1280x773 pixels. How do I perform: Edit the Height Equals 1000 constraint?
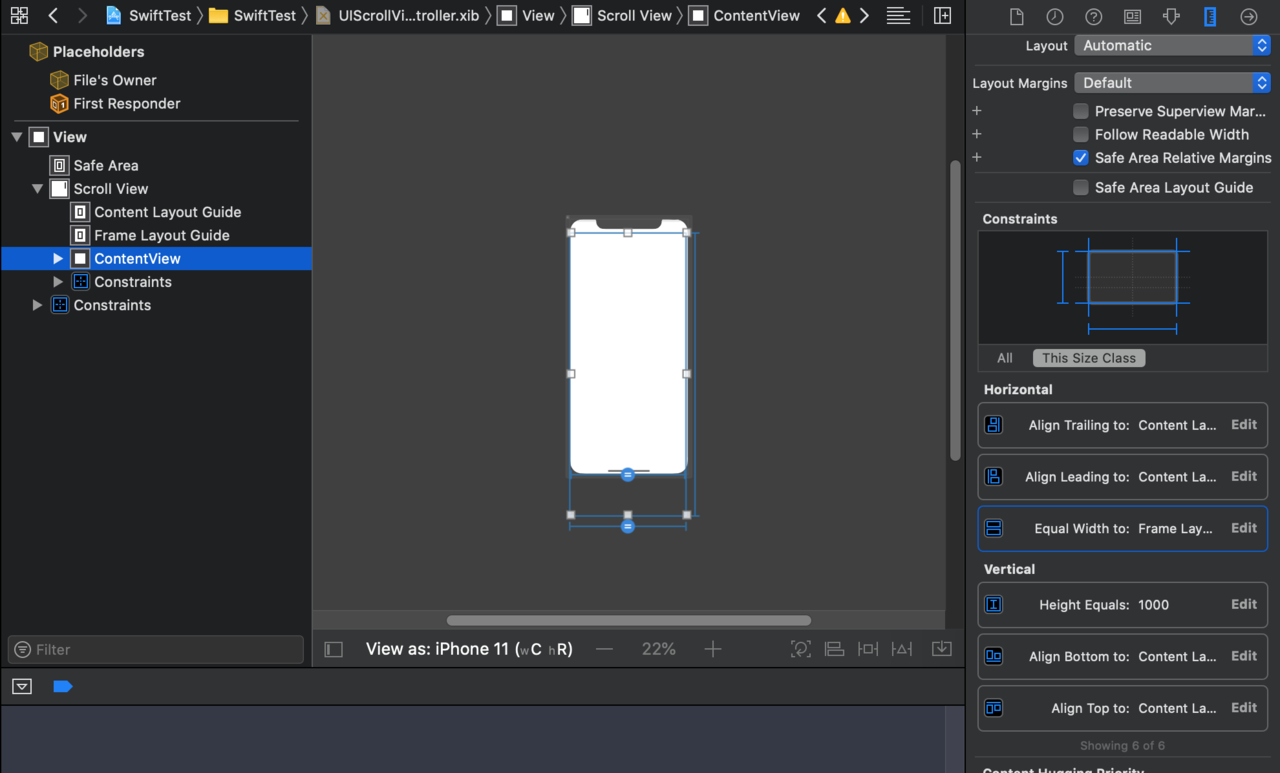(1243, 604)
